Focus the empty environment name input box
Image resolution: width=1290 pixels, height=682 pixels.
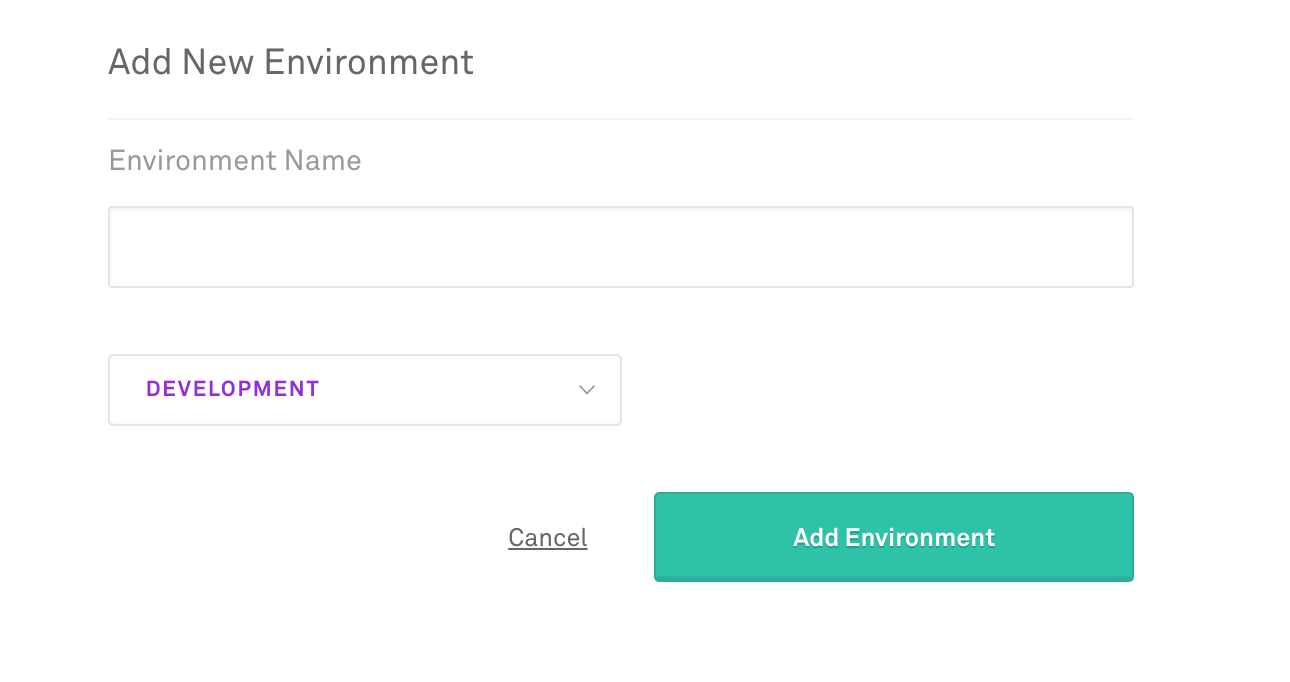[x=620, y=247]
